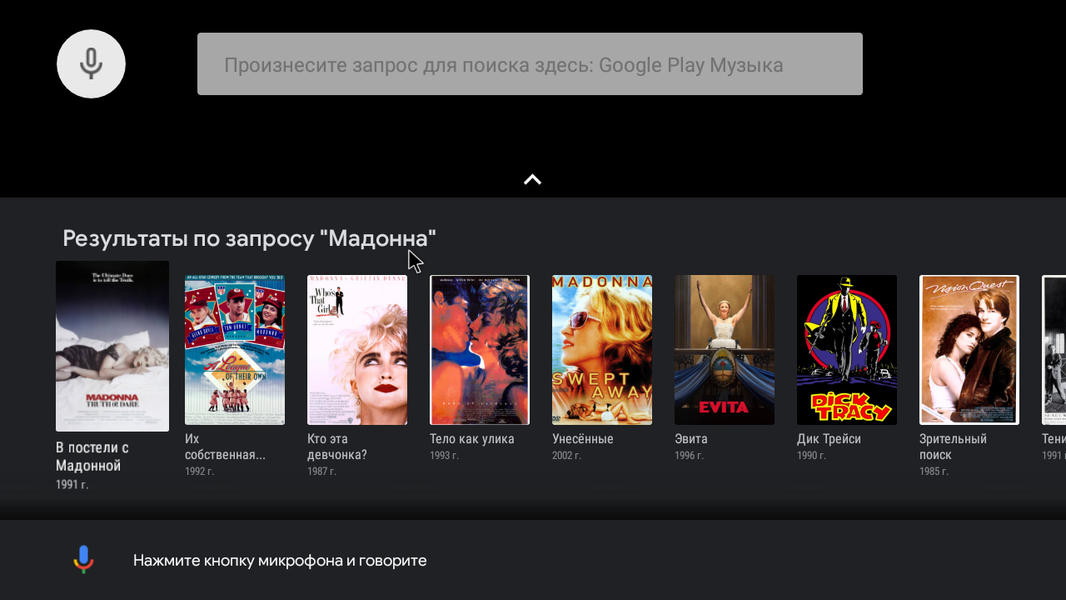Click the year "1992 г." under Их собственная
Screen dimensions: 1066x600
[x=199, y=471]
